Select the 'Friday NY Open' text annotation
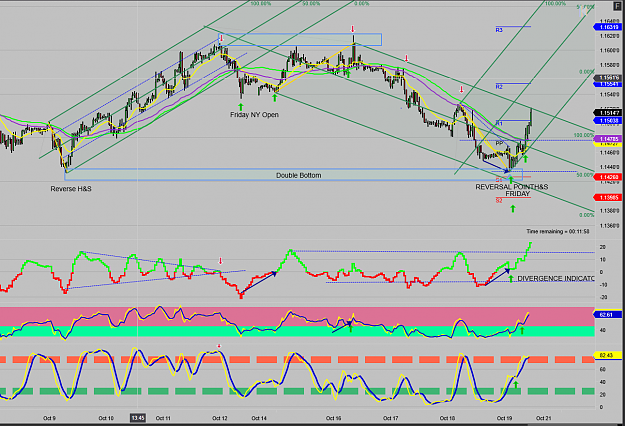This screenshot has width=625, height=426. 254,115
